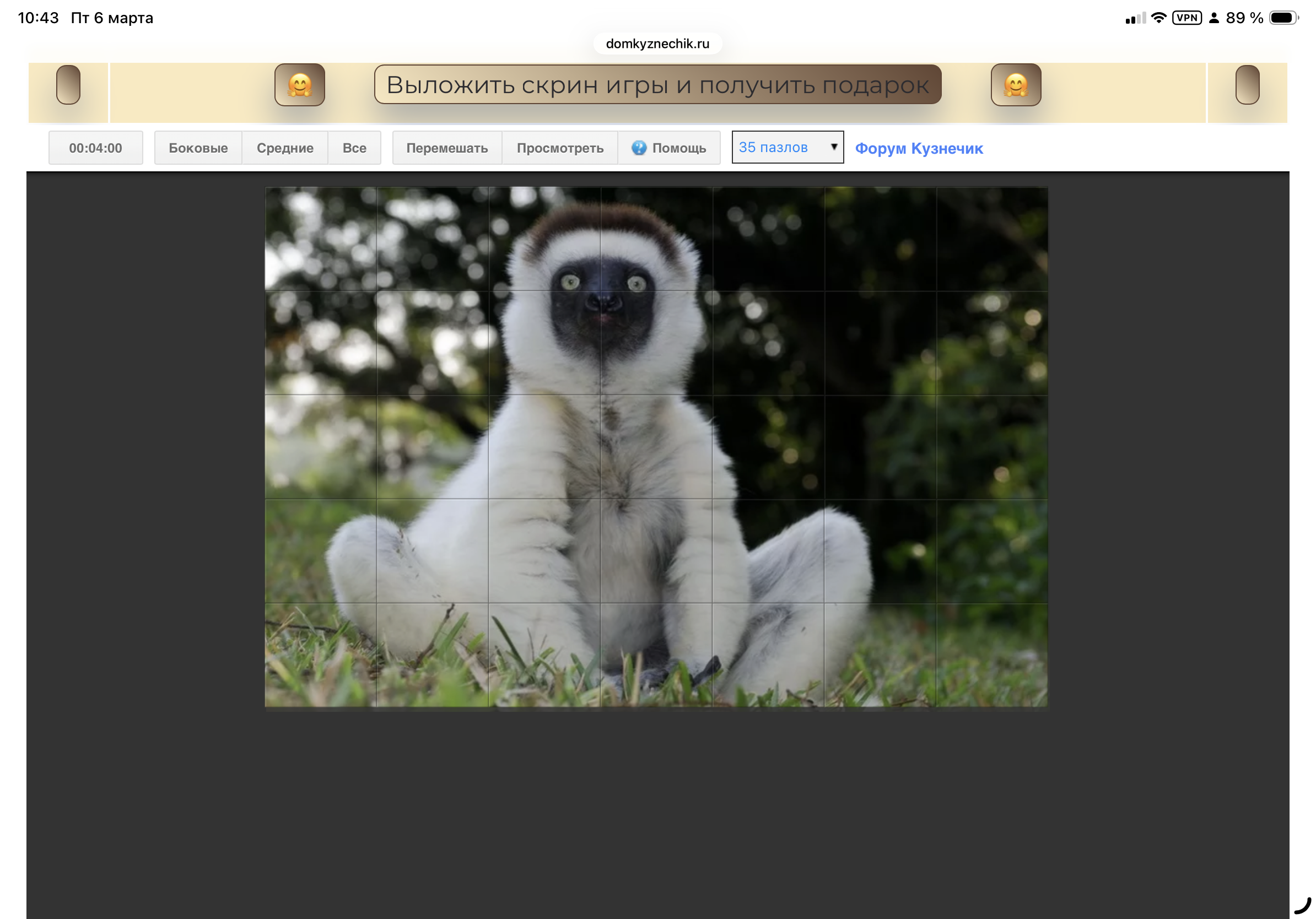The width and height of the screenshot is (1316, 919).
Task: Click the dropdown arrow of puzzle count
Action: 833,147
